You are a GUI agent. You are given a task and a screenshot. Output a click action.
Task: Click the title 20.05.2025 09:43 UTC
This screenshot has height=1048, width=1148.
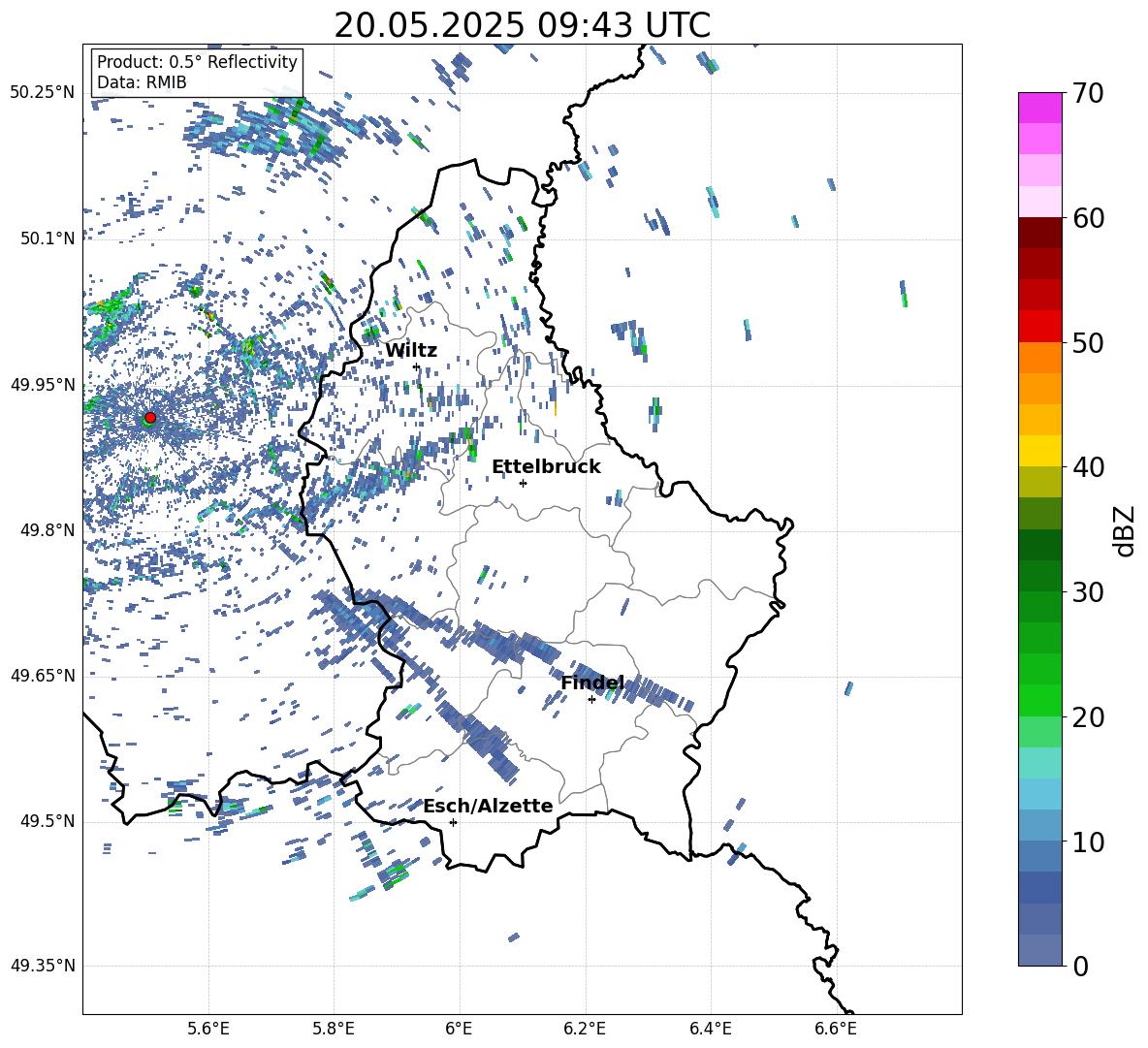[x=522, y=25]
